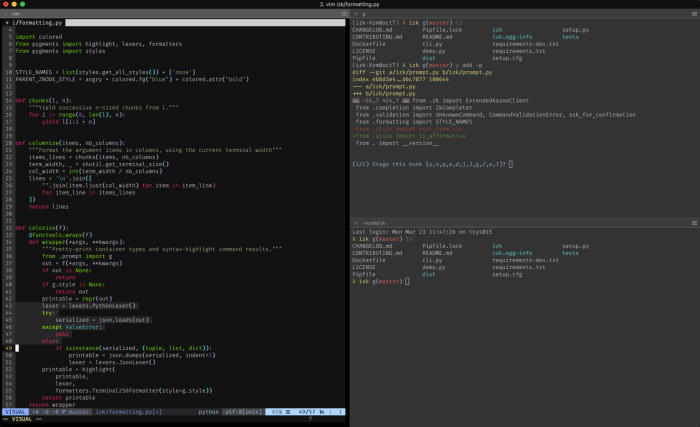The width and height of the screenshot is (700, 427).
Task: Click the cursor prompt in bottom-right pane
Action: click(407, 281)
